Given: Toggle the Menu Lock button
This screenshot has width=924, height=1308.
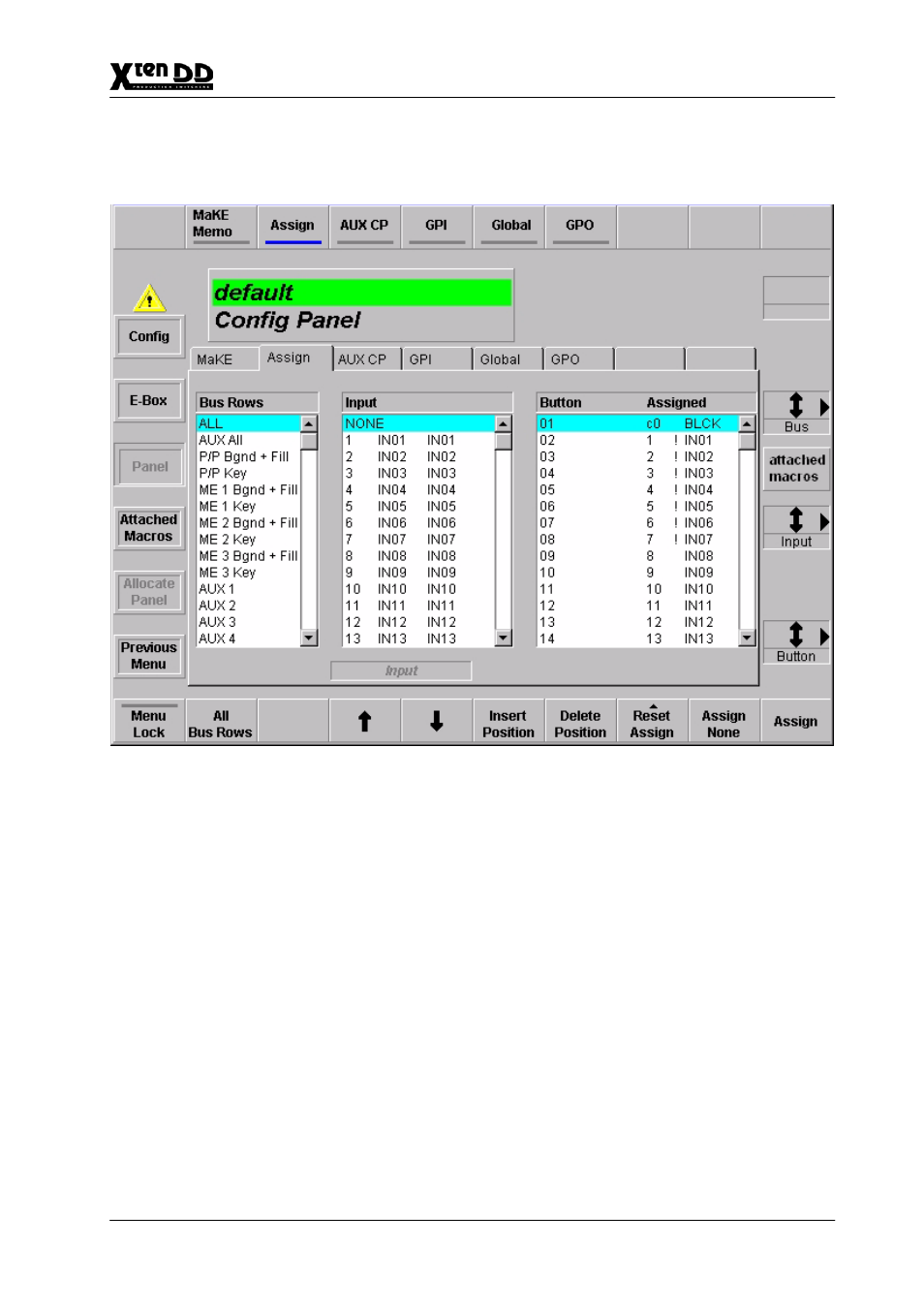Looking at the screenshot, I should [148, 724].
